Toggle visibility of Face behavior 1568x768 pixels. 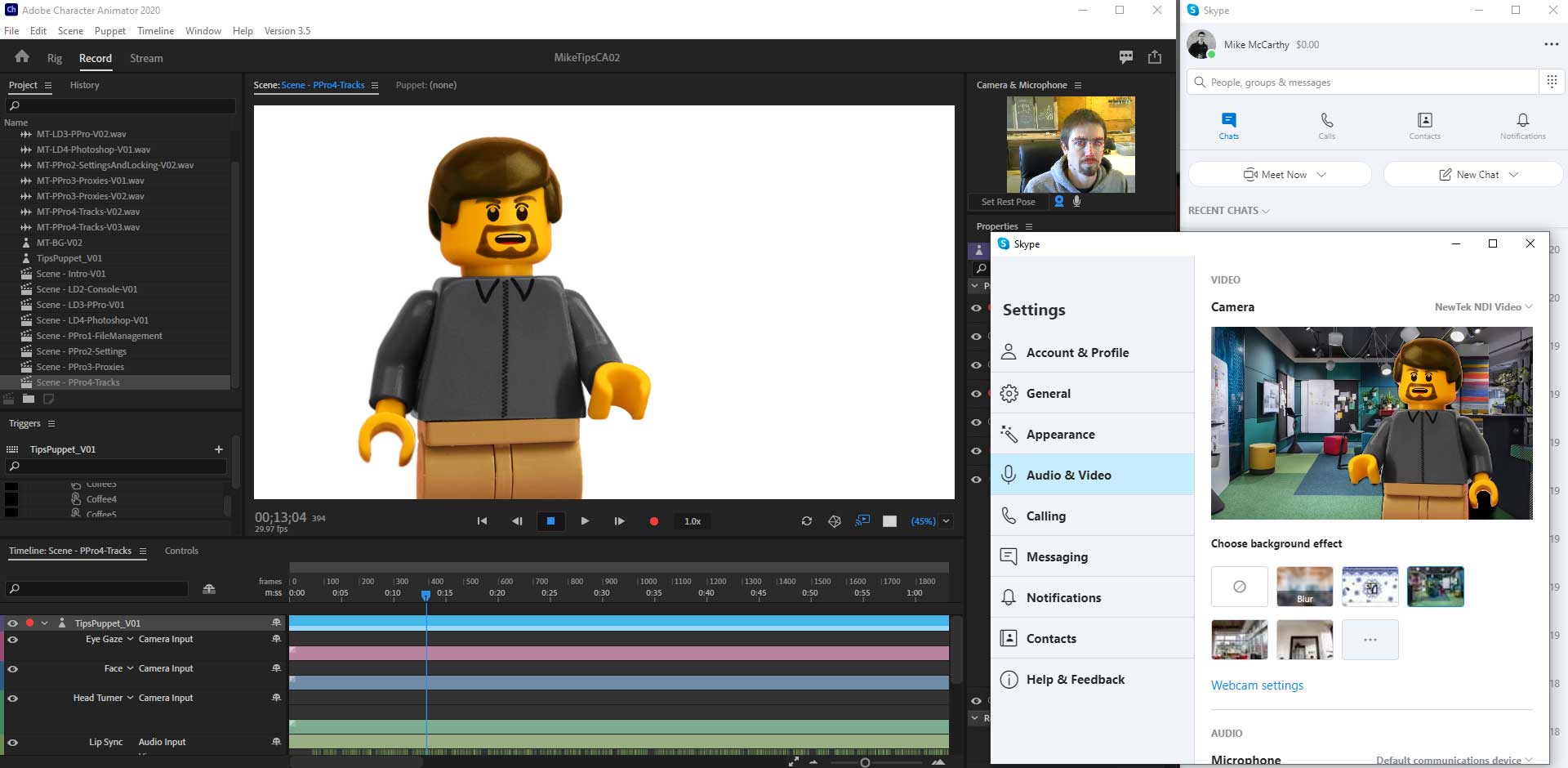point(12,669)
